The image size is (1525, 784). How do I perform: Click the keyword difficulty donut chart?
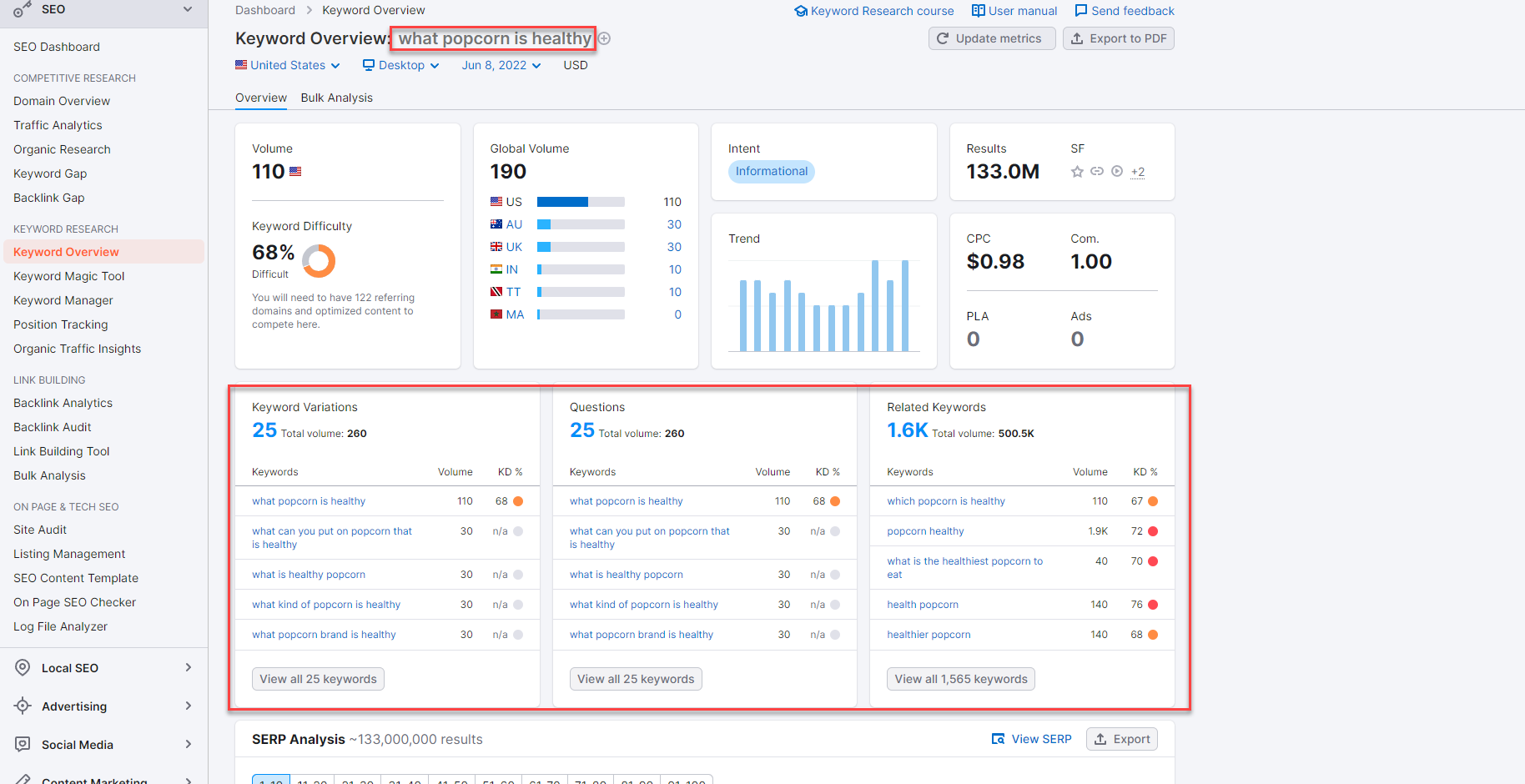(319, 261)
